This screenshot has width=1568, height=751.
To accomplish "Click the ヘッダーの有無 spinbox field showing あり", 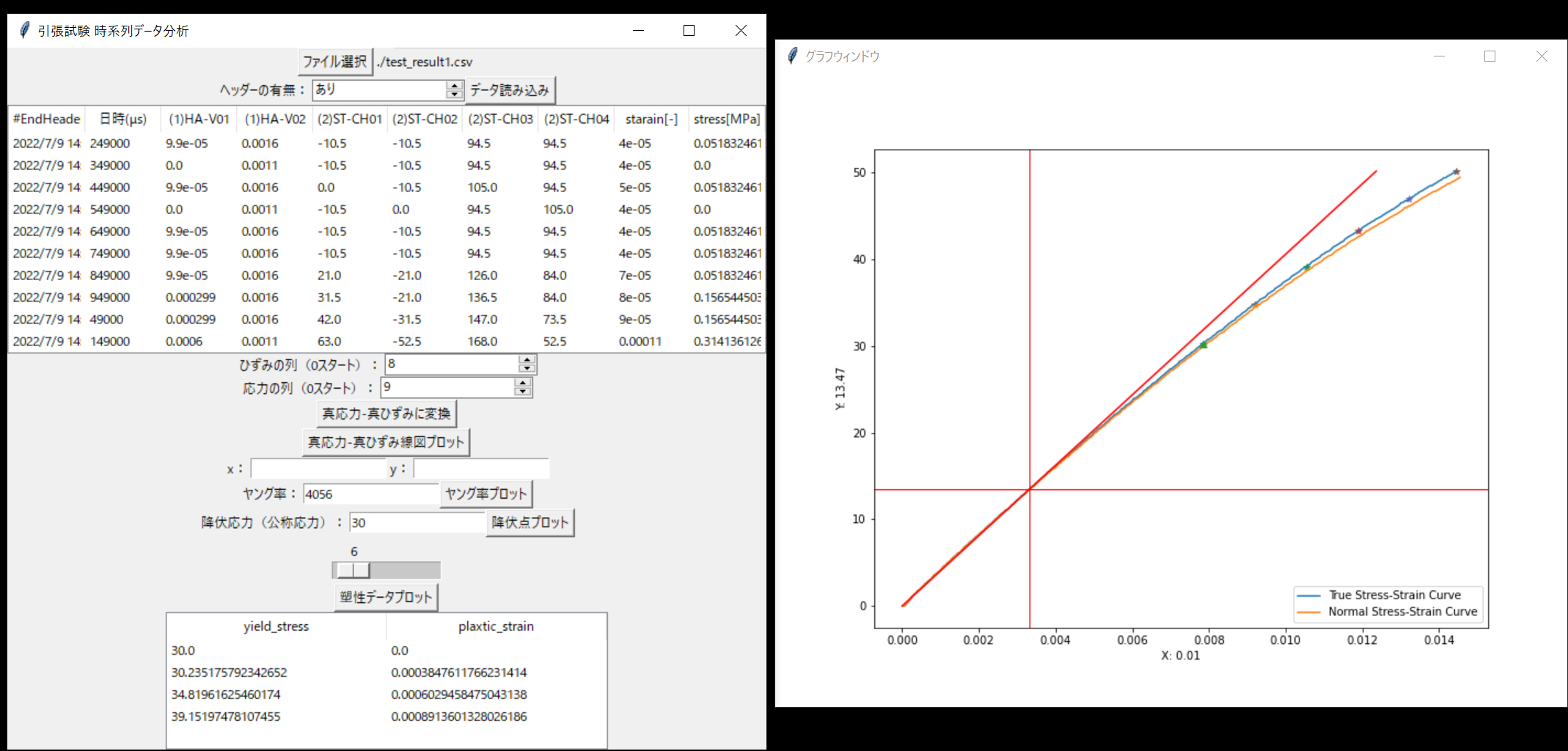I will [x=379, y=89].
